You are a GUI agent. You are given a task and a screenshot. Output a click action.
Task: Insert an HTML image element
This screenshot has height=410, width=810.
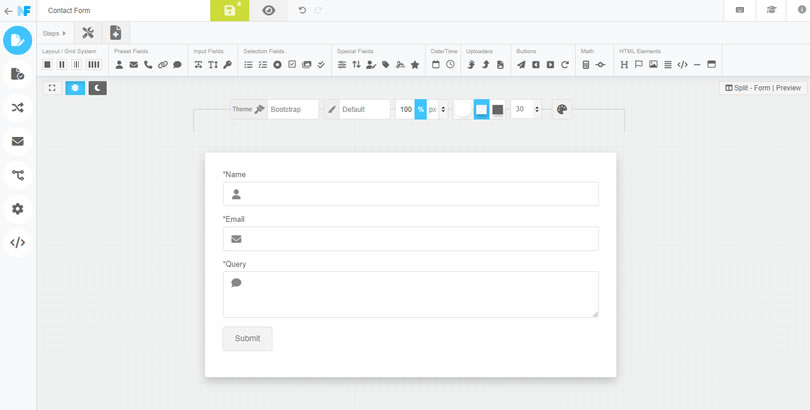pos(653,65)
